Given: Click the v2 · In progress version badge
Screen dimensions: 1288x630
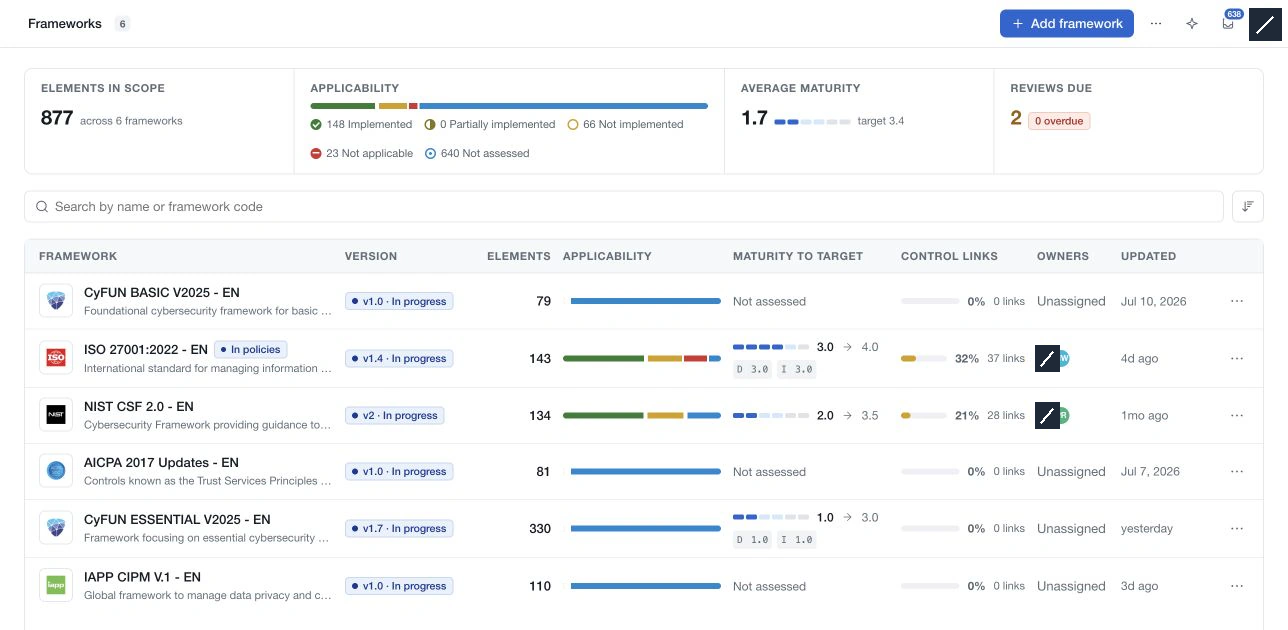Looking at the screenshot, I should coord(394,415).
